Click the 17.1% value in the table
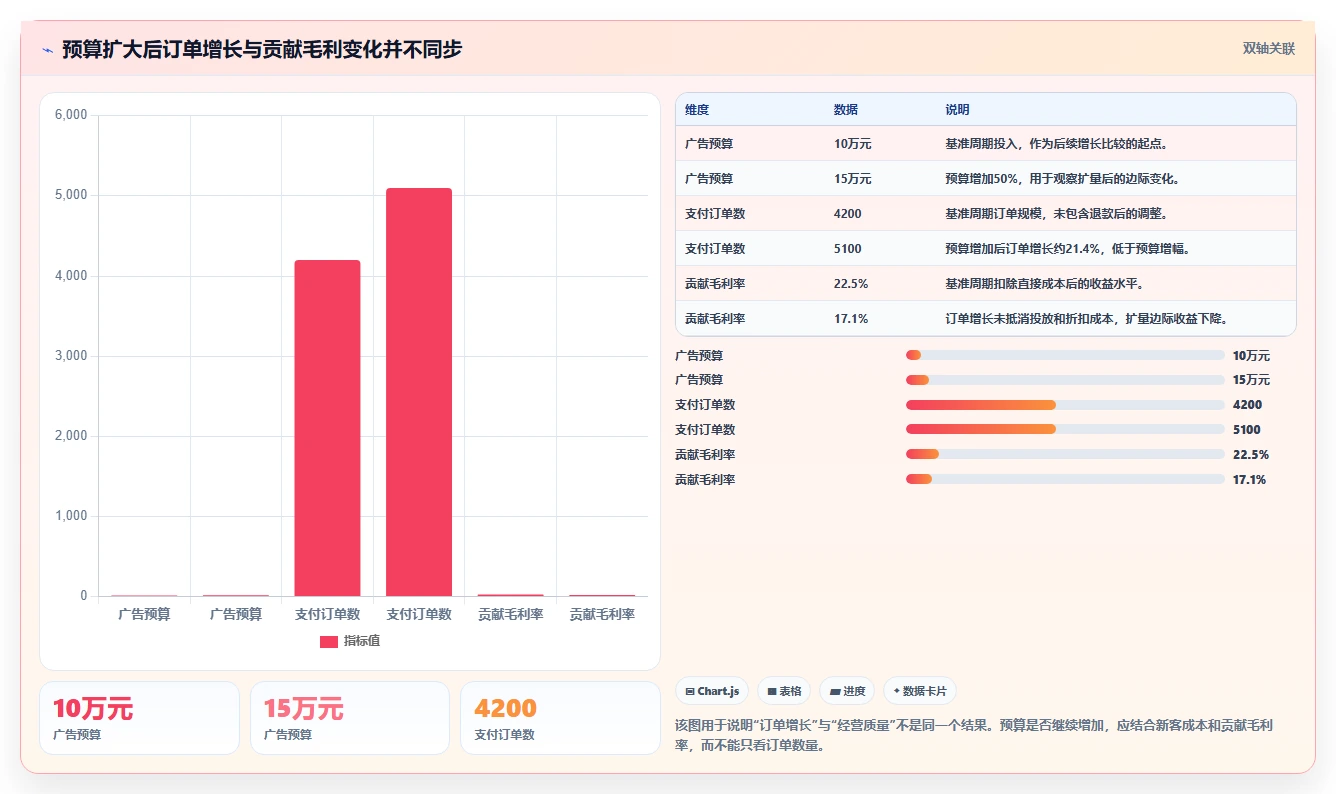The width and height of the screenshot is (1336, 794). point(851,319)
